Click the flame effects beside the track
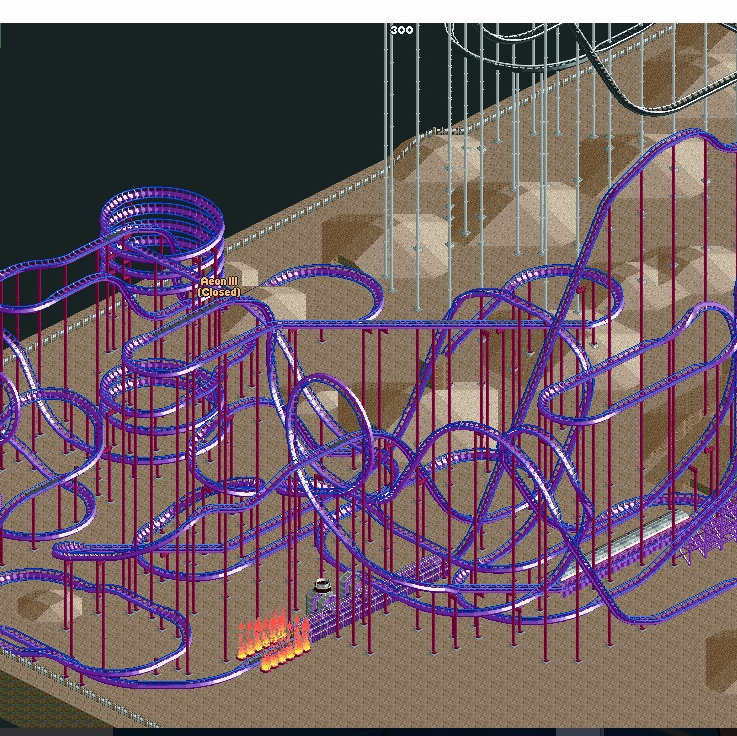Image resolution: width=737 pixels, height=736 pixels. (274, 640)
